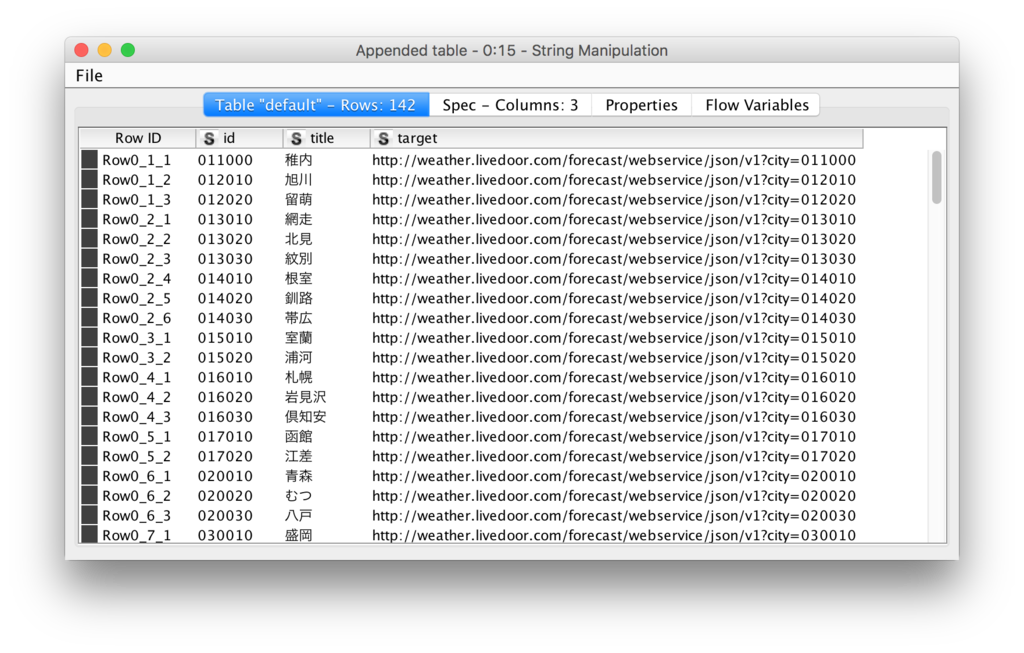1024x653 pixels.
Task: Click target URL ending city=017020
Action: click(x=614, y=456)
